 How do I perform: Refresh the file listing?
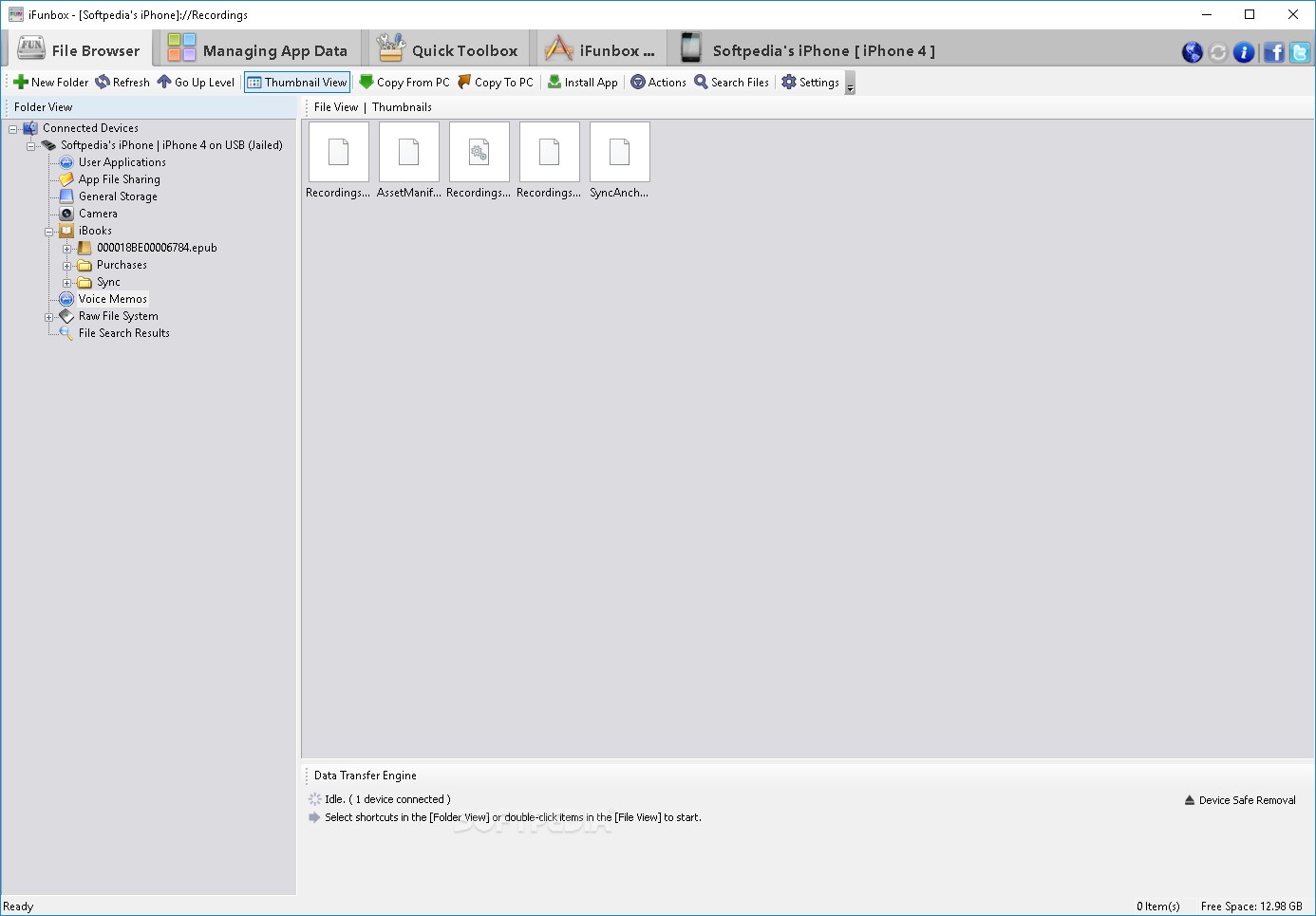click(x=122, y=83)
